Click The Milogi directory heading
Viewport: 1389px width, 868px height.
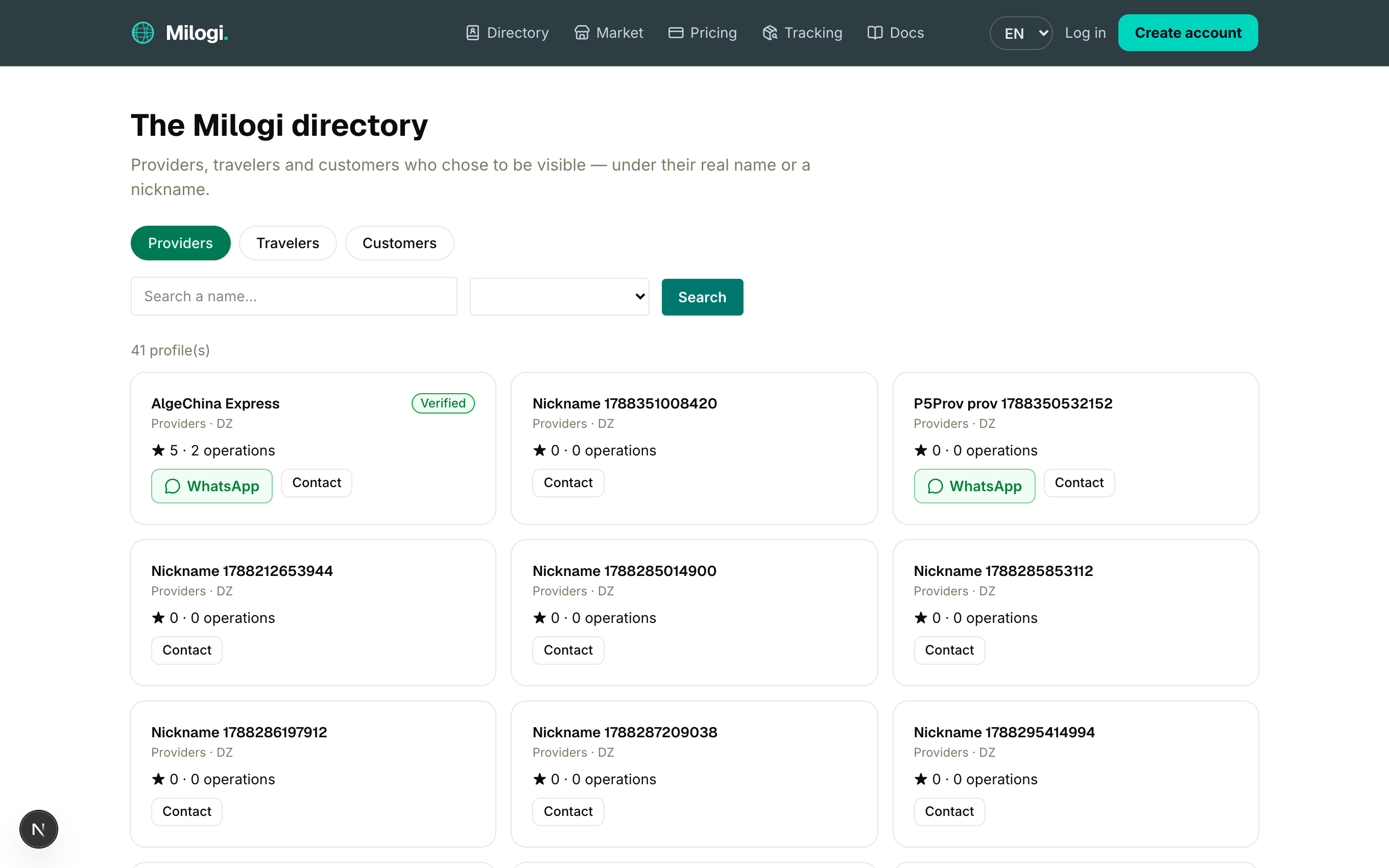pos(279,125)
